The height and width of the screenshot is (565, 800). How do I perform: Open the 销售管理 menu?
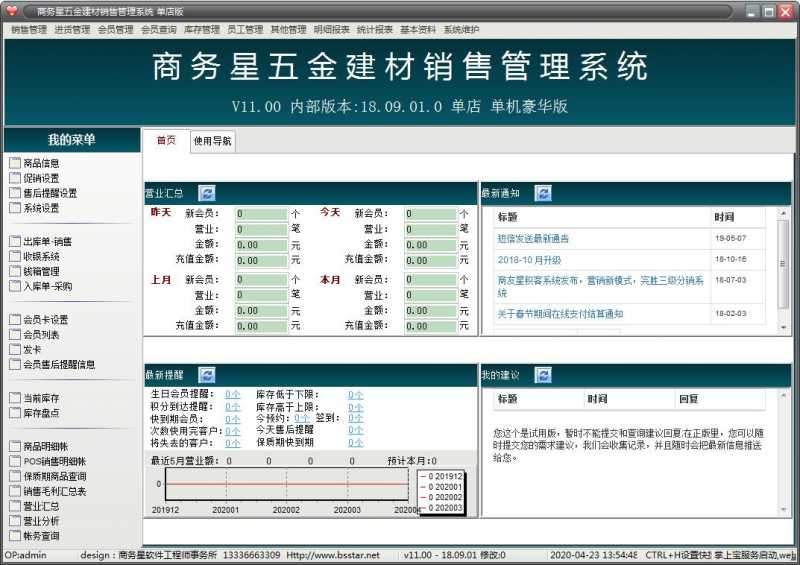click(29, 30)
